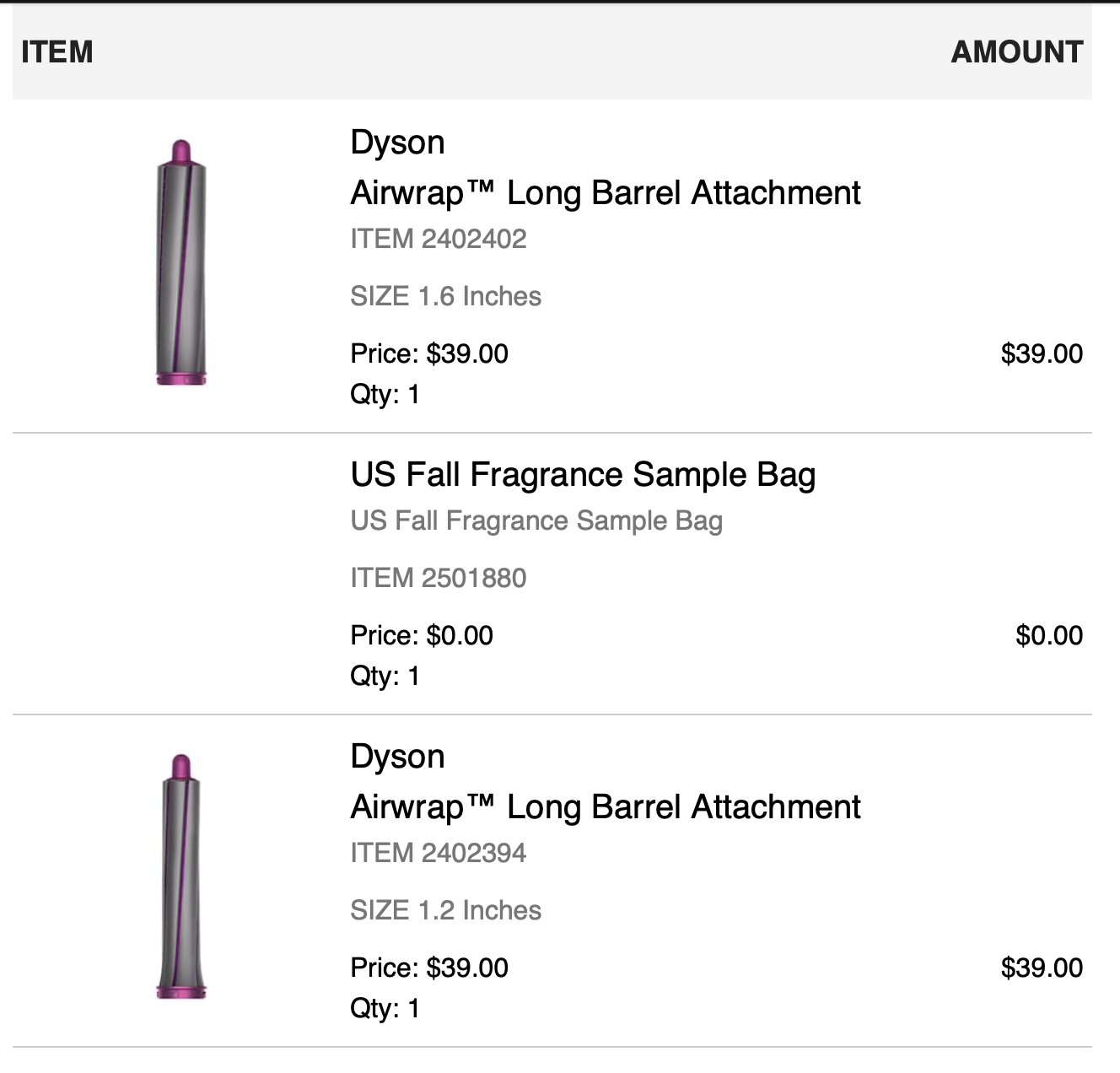Open the 1.2 inch barrel product thumbnail

(181, 876)
